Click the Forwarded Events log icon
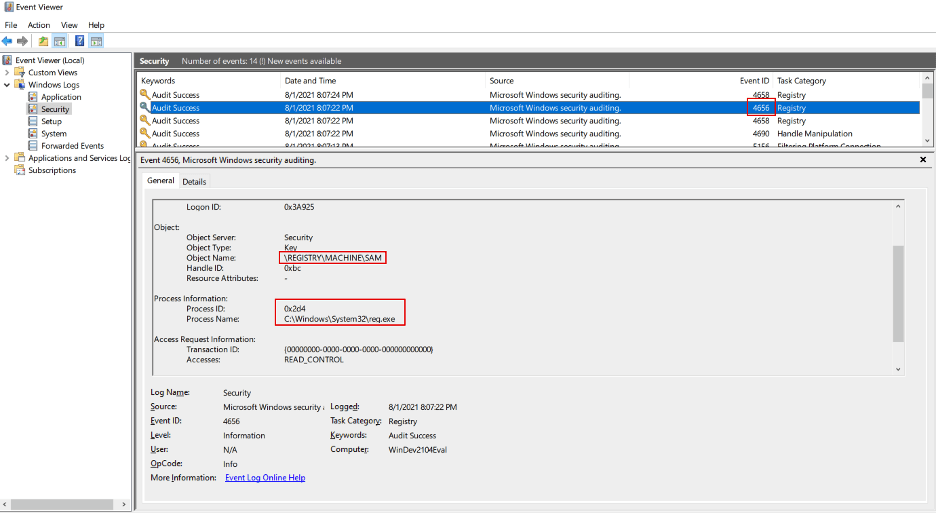The height and width of the screenshot is (514, 936). coord(33,146)
